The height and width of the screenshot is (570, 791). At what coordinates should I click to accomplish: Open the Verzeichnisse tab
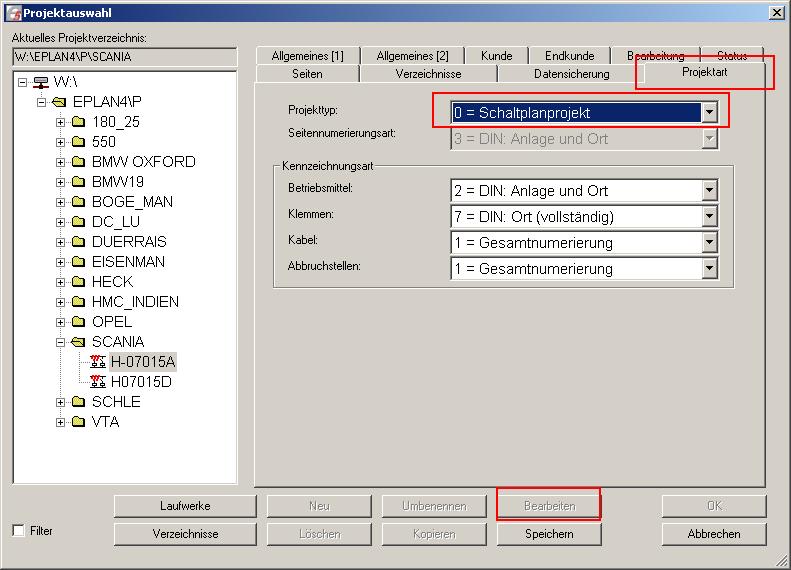428,74
